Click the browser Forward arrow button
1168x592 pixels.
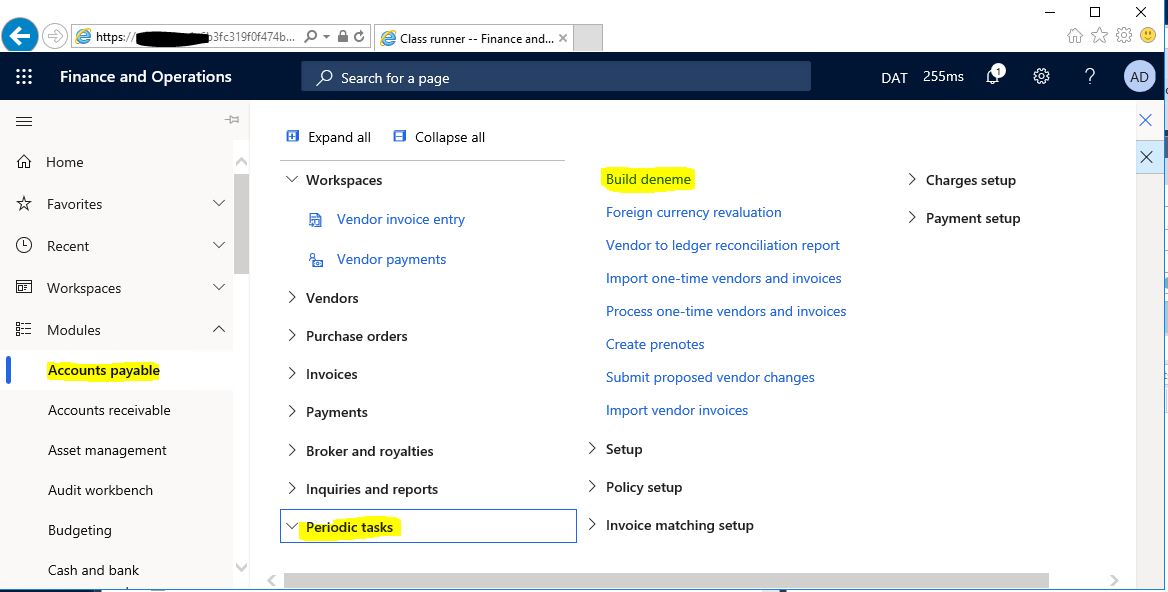54,36
